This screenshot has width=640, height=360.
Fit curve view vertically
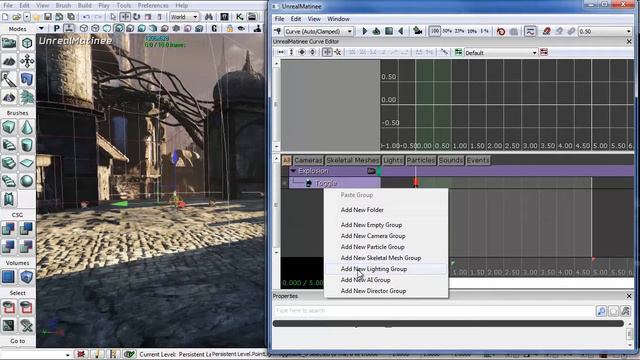(291, 52)
